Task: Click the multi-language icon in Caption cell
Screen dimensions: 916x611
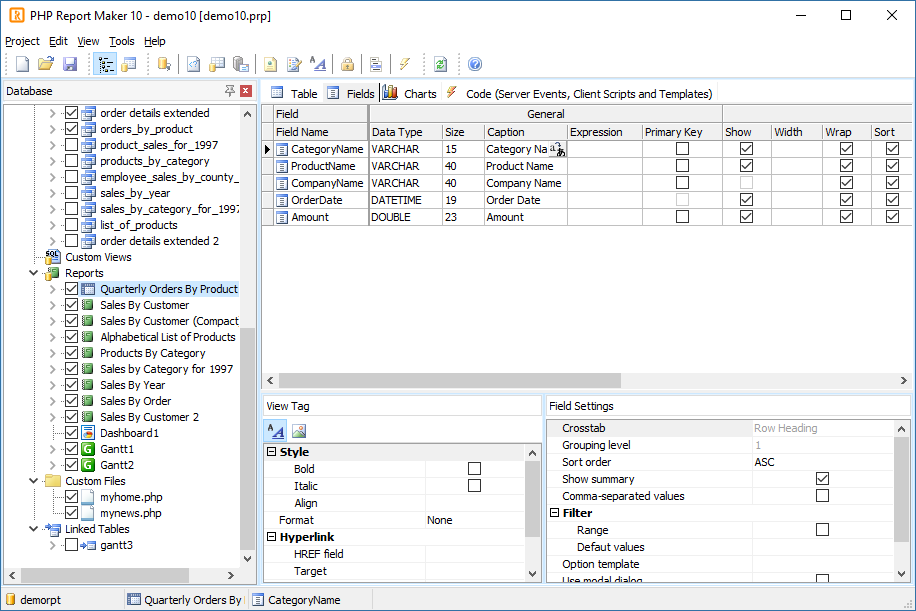Action: point(558,150)
